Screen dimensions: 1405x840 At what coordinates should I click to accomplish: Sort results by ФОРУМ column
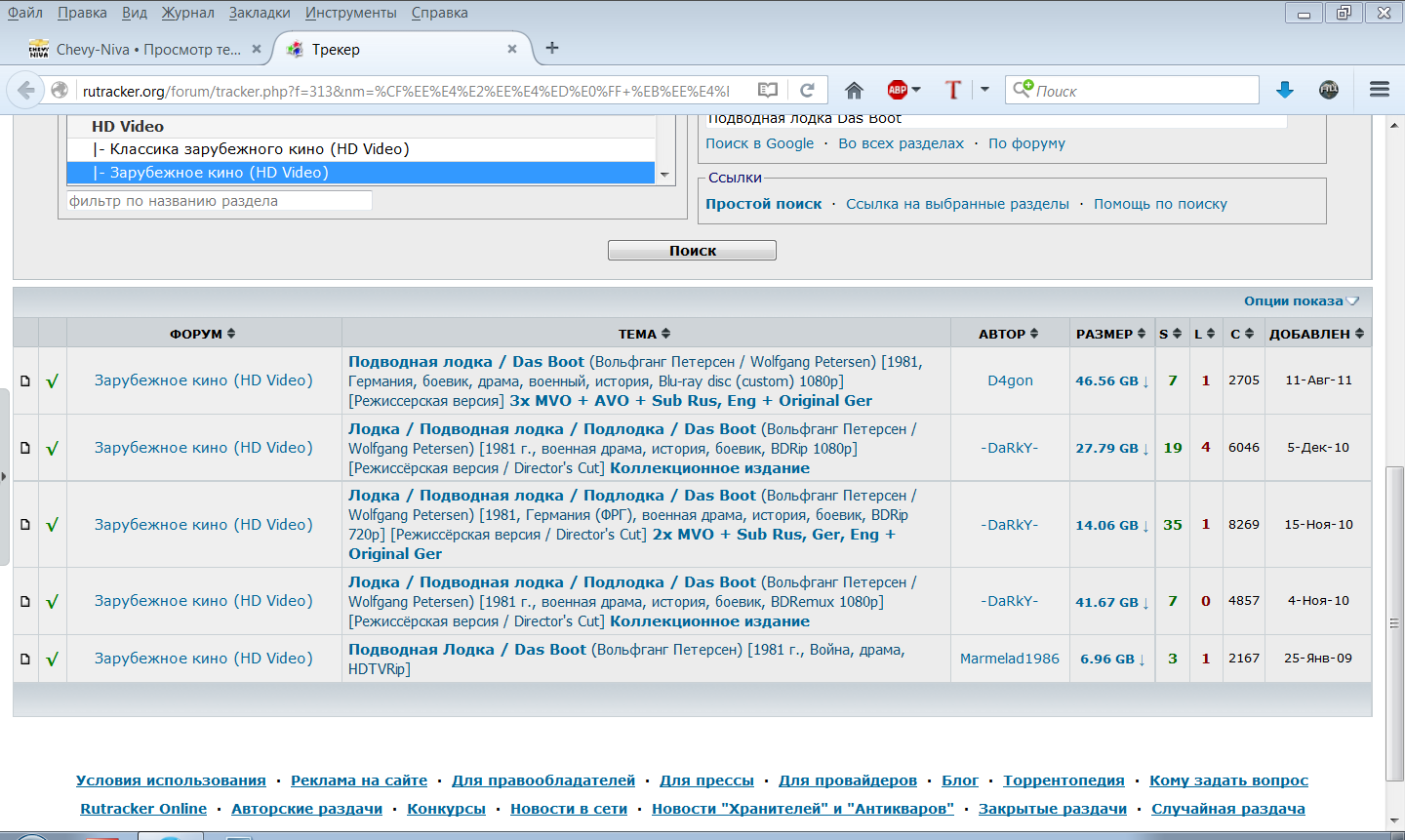[x=202, y=334]
